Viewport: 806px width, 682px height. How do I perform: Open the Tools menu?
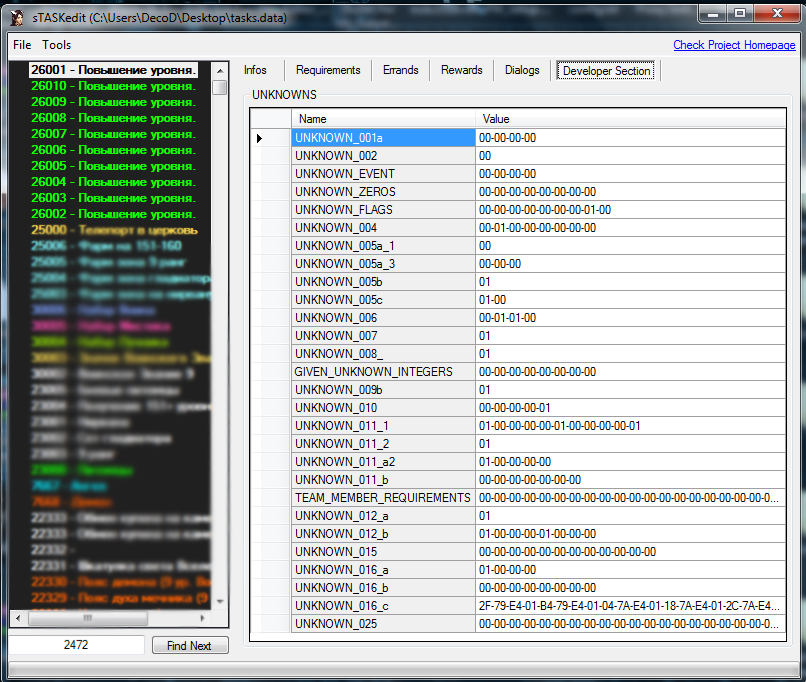pyautogui.click(x=57, y=45)
